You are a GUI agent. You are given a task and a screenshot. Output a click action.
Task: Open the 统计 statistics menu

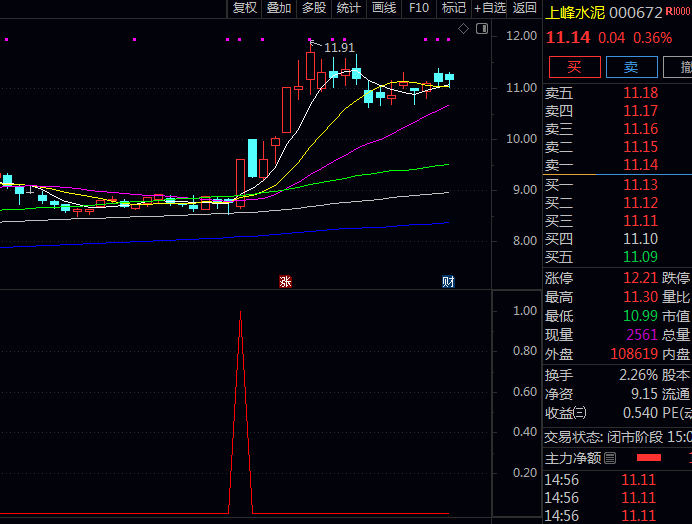349,8
